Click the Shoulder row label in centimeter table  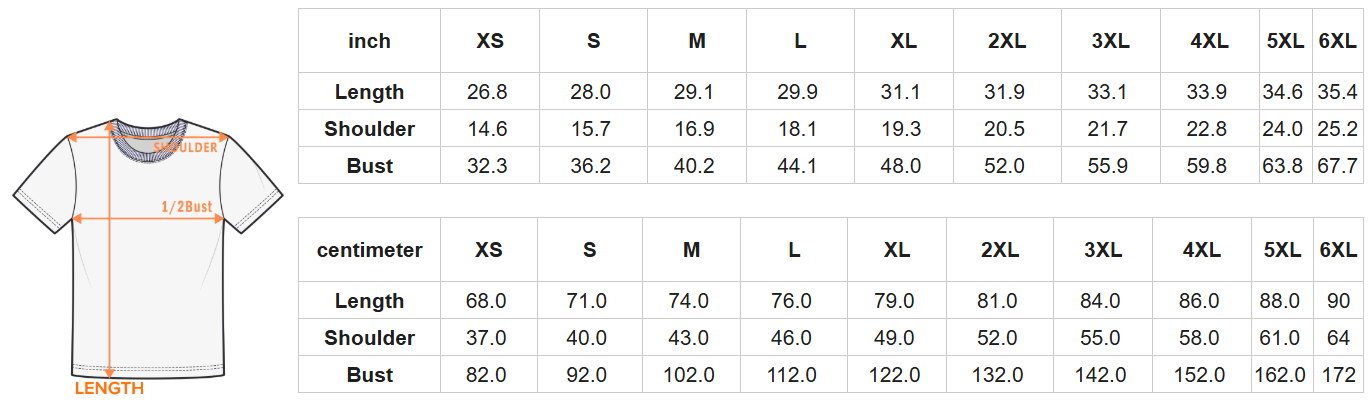[x=369, y=338]
